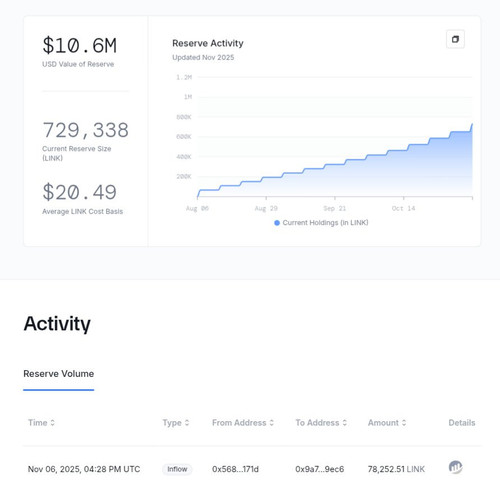Screen dimensions: 500x488
Task: Sort the table by Amount
Action: 387,423
